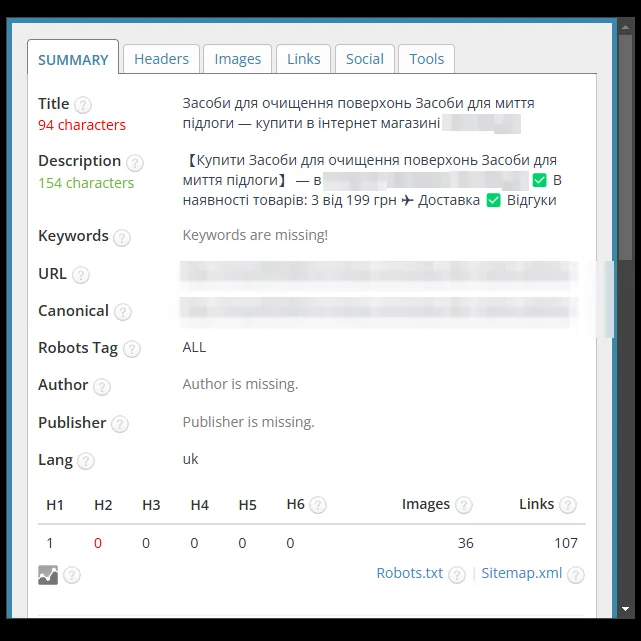
Task: Click the H1 column header
Action: coord(55,505)
